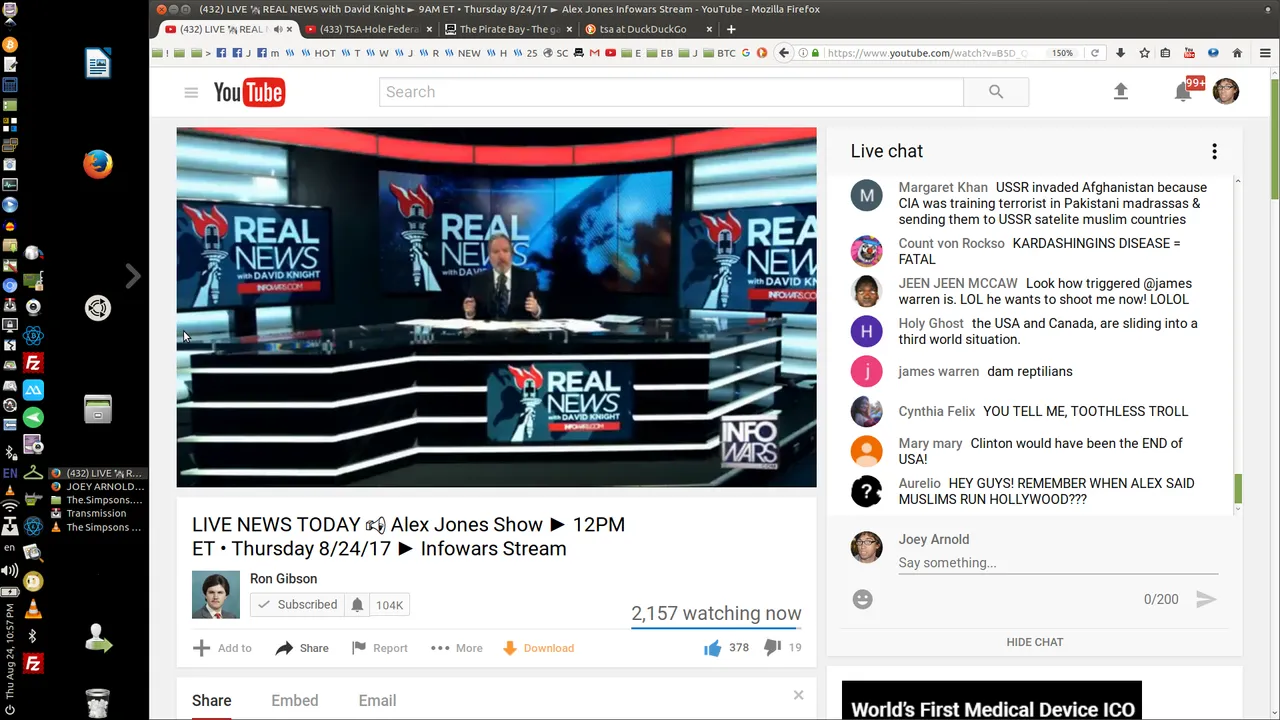Open the NEW bookmark
Image resolution: width=1280 pixels, height=720 pixels.
(x=463, y=53)
